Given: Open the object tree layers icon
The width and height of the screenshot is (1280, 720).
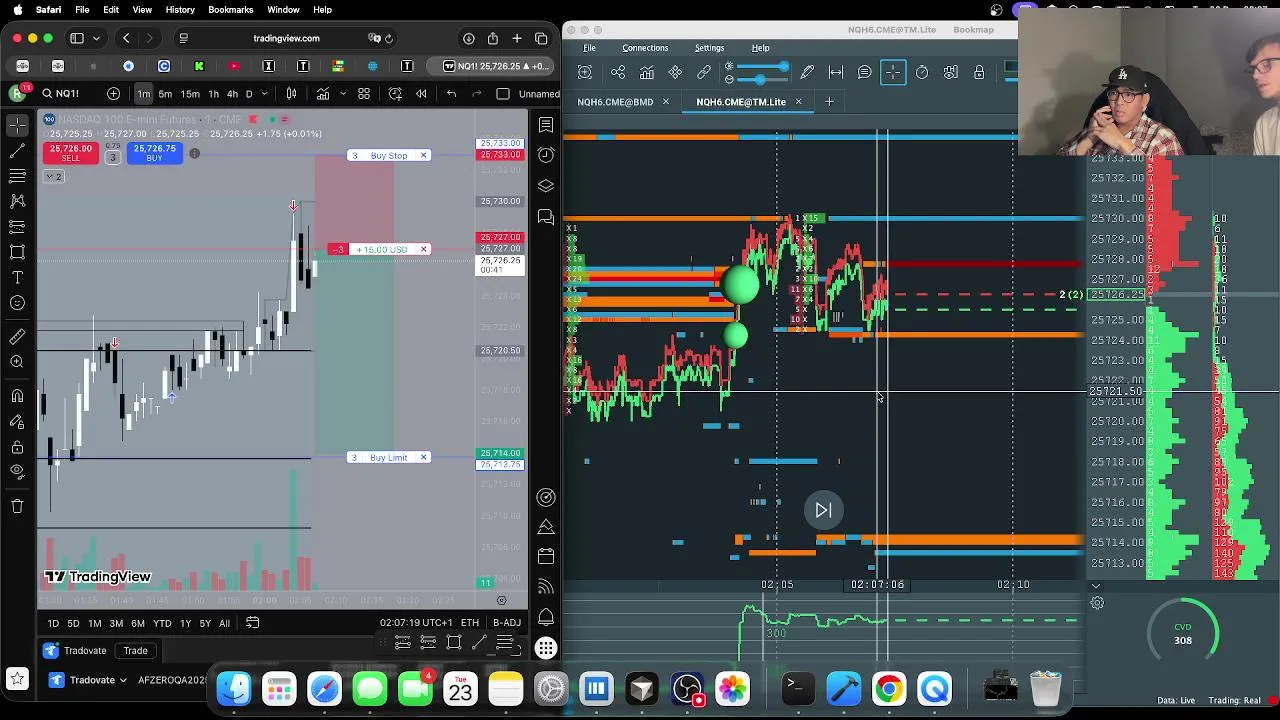Looking at the screenshot, I should tap(546, 186).
